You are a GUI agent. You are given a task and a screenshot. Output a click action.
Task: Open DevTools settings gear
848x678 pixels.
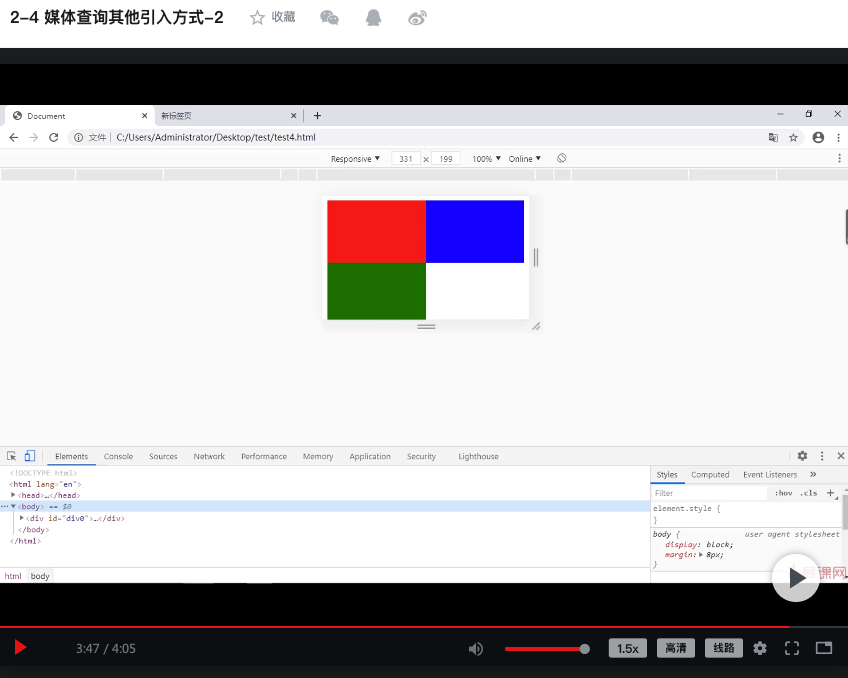pyautogui.click(x=803, y=456)
